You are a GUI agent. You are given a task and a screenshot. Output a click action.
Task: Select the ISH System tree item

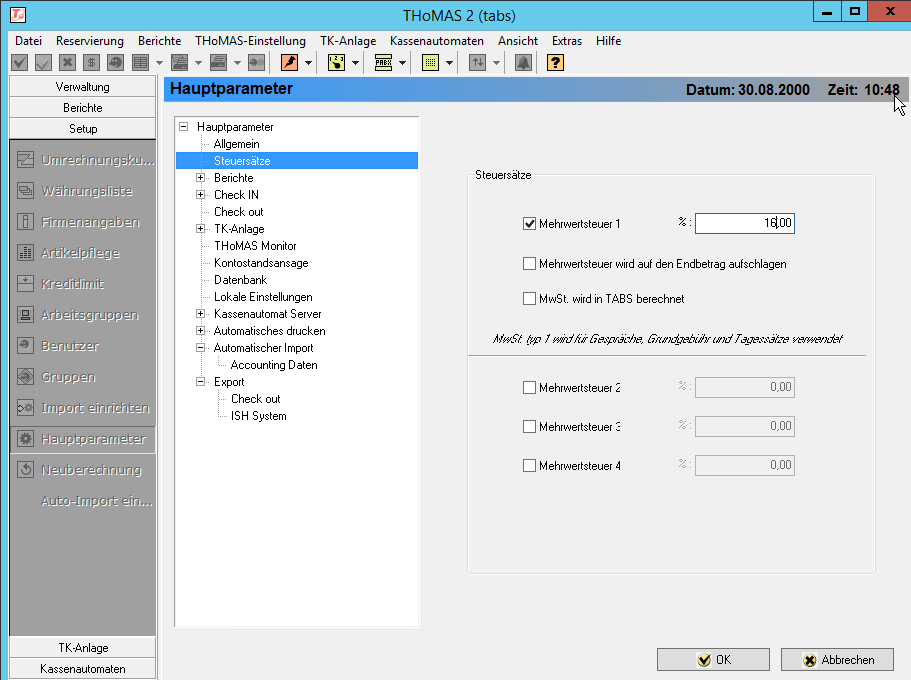pos(259,416)
